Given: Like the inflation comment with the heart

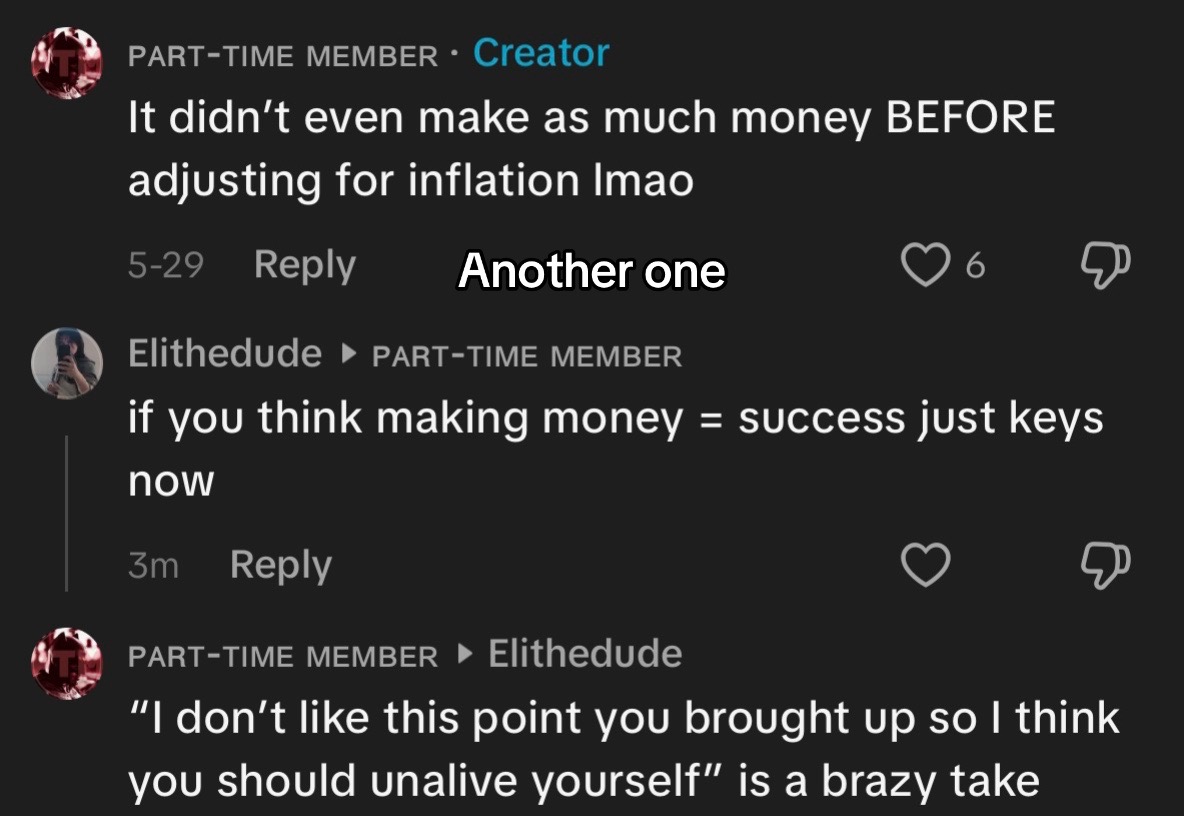Looking at the screenshot, I should (925, 264).
